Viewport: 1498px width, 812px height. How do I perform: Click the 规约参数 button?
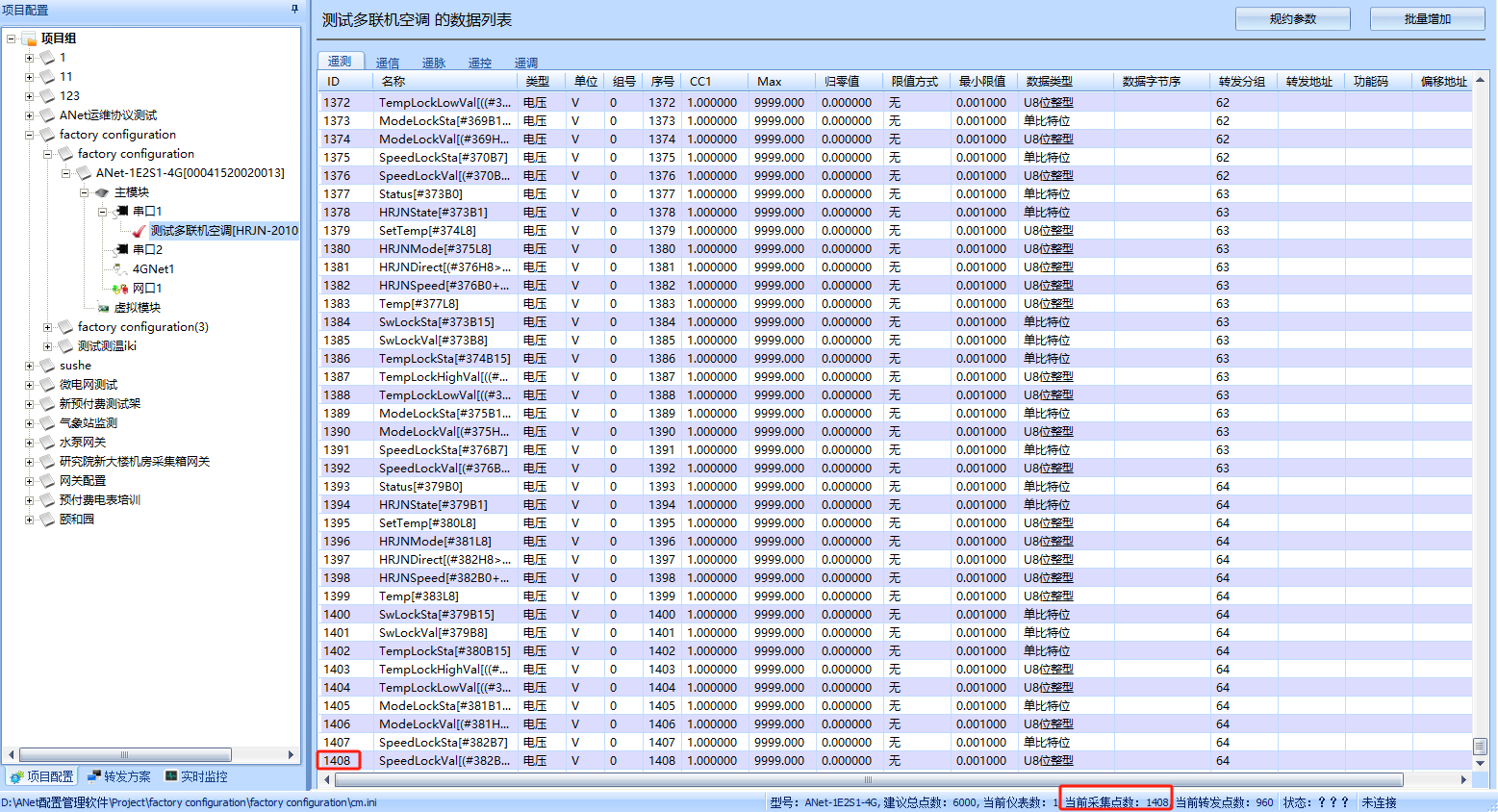coord(1292,19)
